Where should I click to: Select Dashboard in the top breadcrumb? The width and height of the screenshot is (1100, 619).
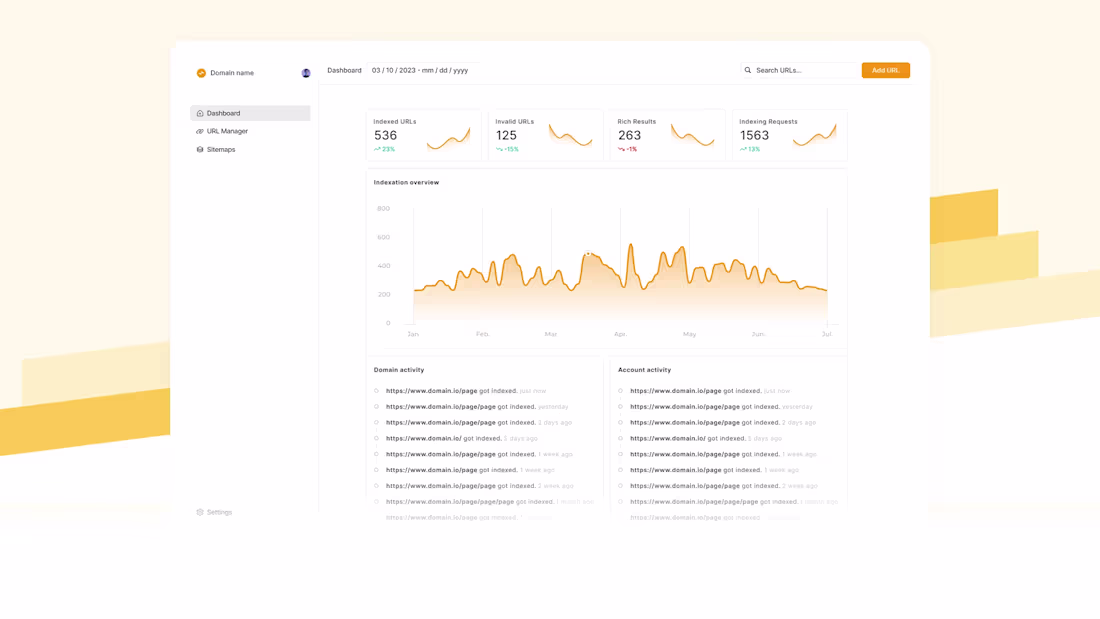pos(344,70)
